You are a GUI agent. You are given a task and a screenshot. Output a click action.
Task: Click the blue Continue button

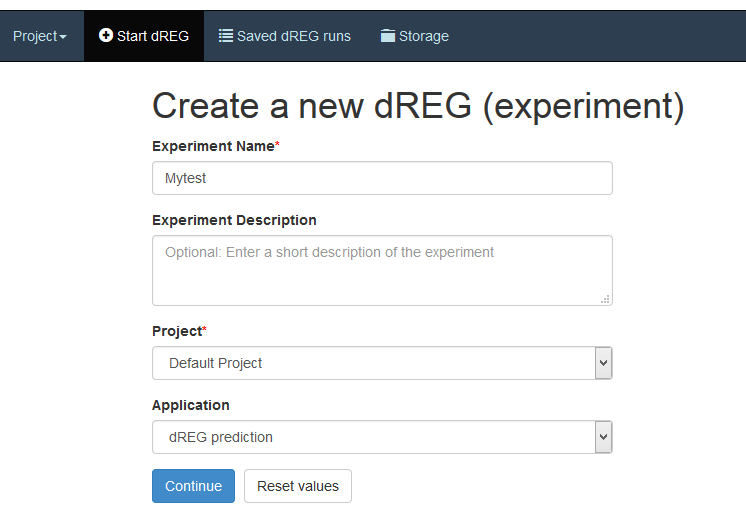pos(193,486)
